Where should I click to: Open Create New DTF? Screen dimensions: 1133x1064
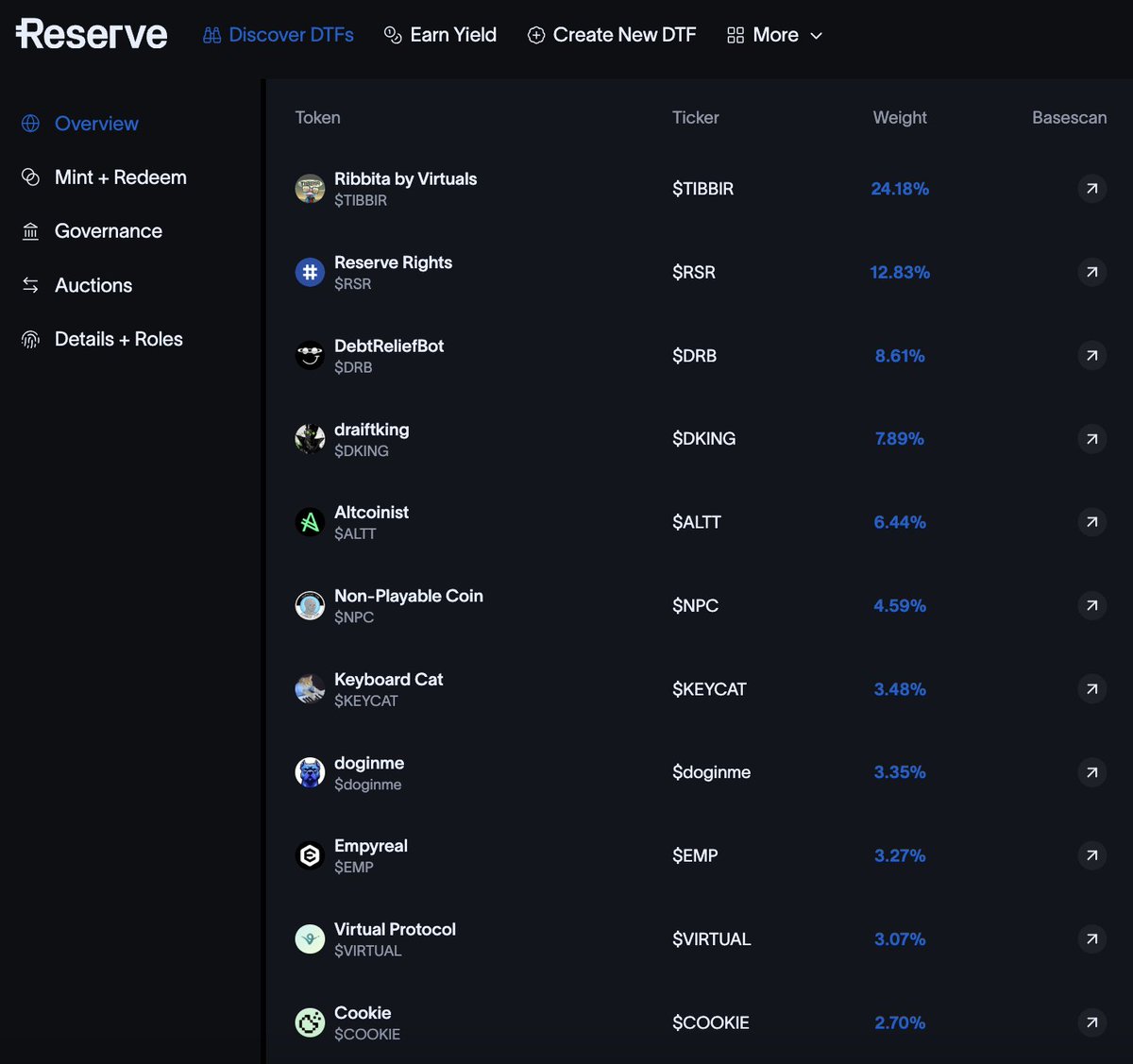coord(612,35)
